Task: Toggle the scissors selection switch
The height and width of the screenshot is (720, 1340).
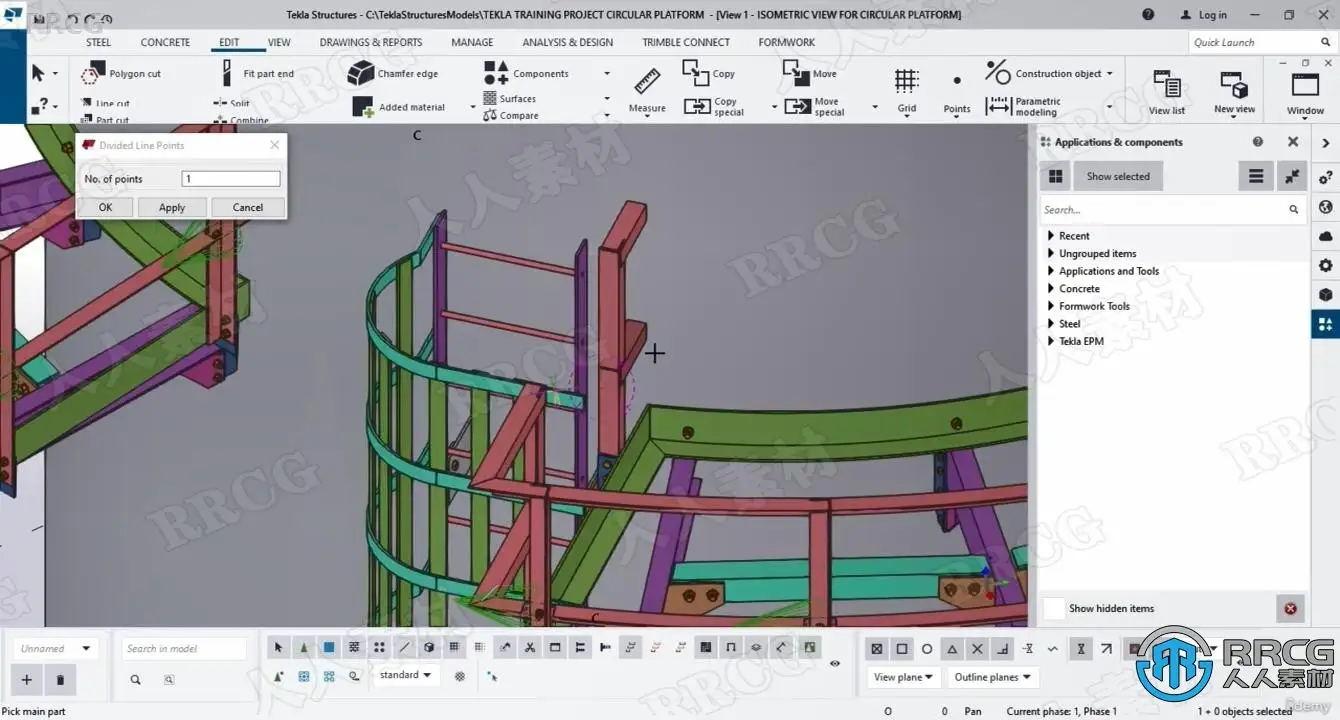Action: [x=530, y=647]
